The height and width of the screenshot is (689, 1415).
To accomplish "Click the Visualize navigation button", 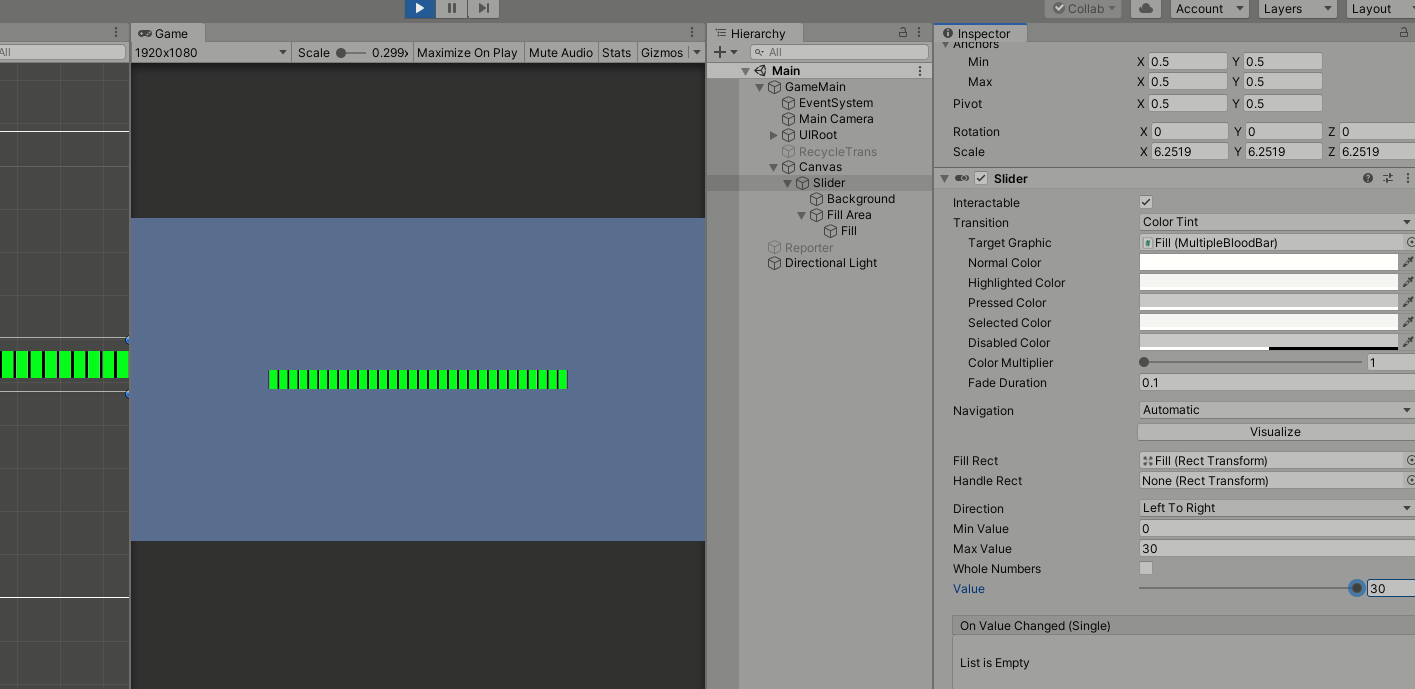I will (x=1275, y=431).
